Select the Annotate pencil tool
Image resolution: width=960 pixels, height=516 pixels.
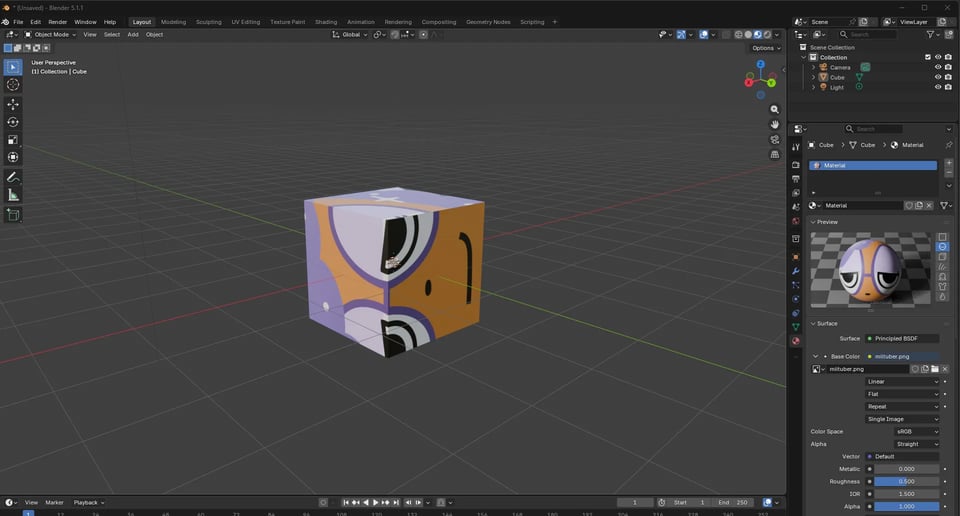pos(13,178)
